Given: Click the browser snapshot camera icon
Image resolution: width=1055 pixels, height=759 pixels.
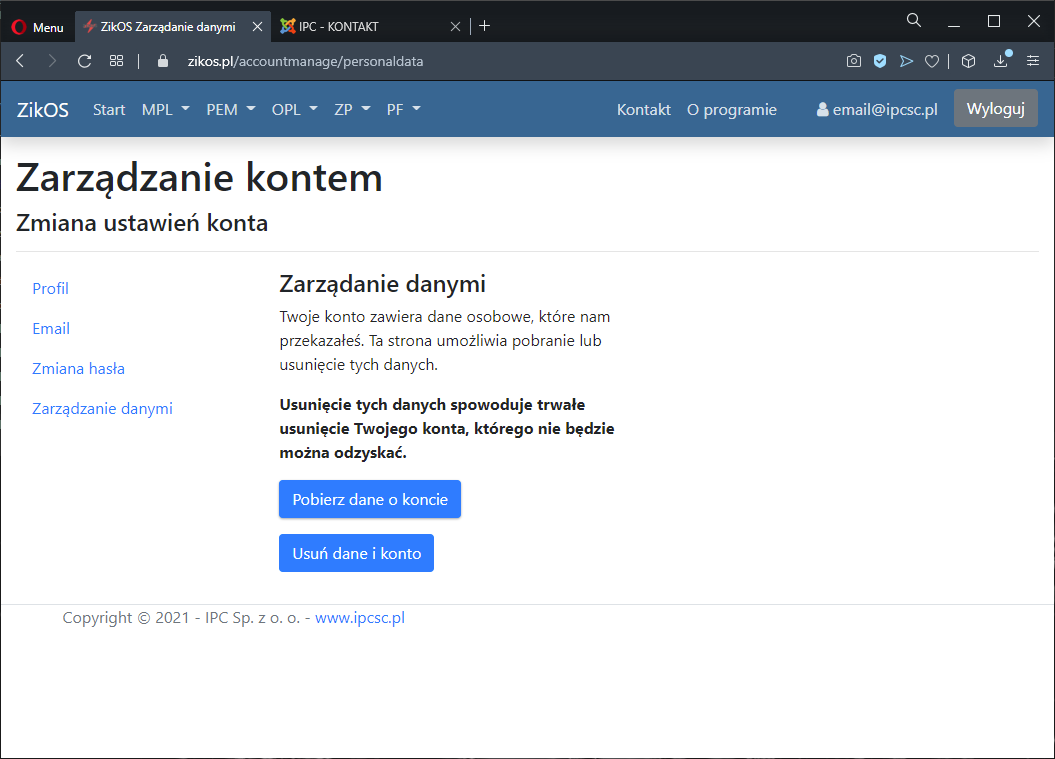Looking at the screenshot, I should coord(853,61).
